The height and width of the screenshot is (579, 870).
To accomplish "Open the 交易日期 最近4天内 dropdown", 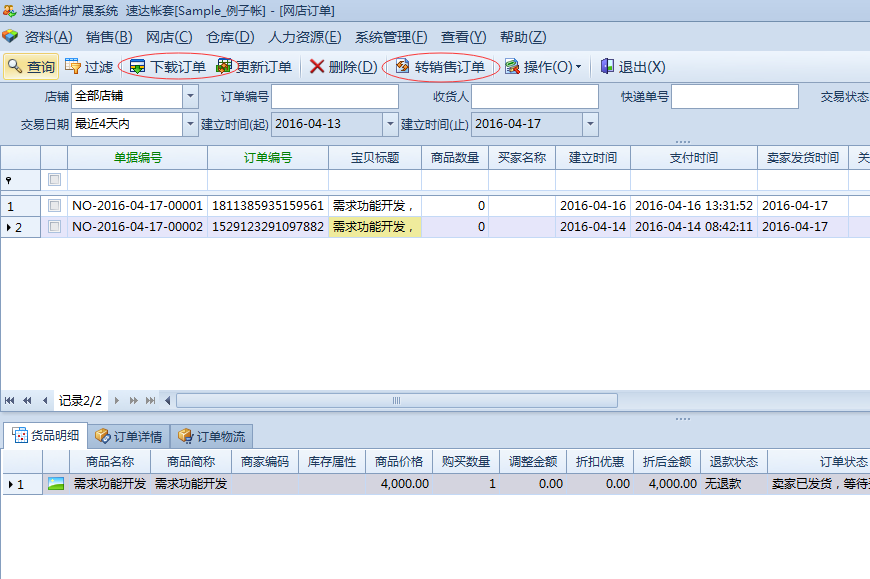I will tap(190, 124).
